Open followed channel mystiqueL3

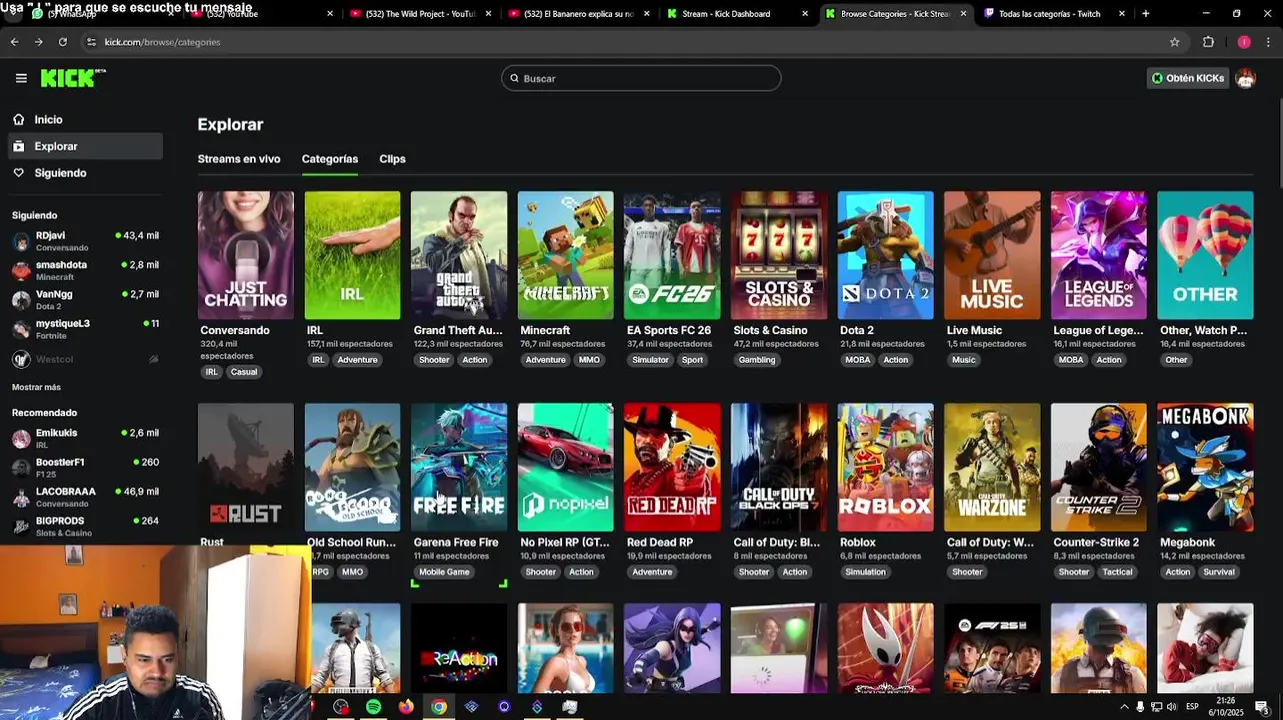[x=85, y=328]
